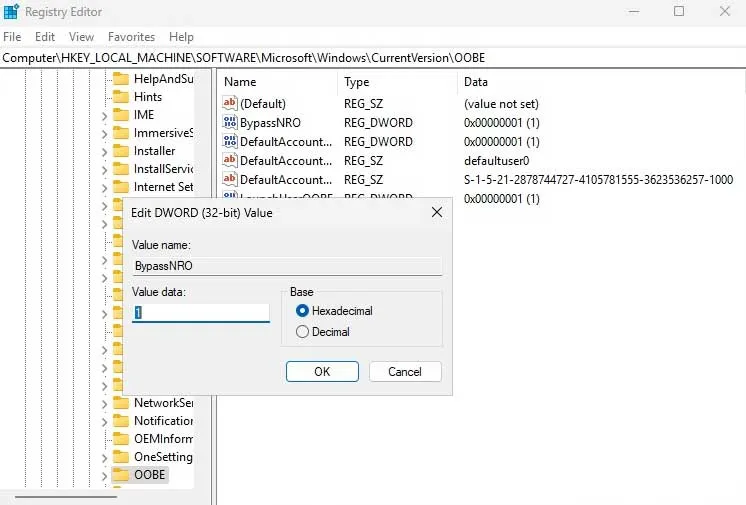Click the NetworkSer folder icon

point(121,403)
